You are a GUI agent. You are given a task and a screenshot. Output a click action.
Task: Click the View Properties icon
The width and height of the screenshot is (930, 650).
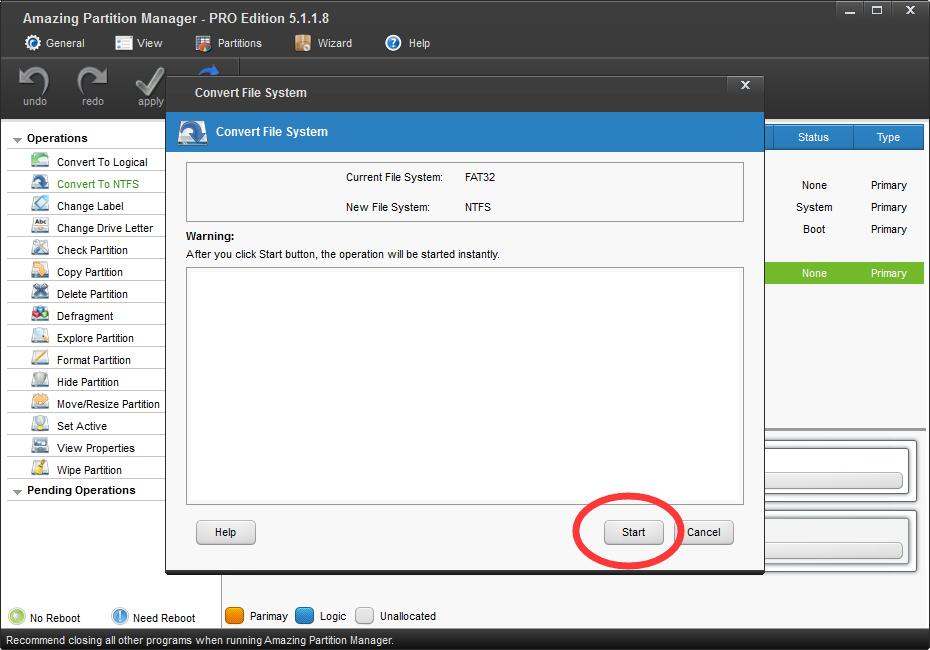(x=40, y=446)
